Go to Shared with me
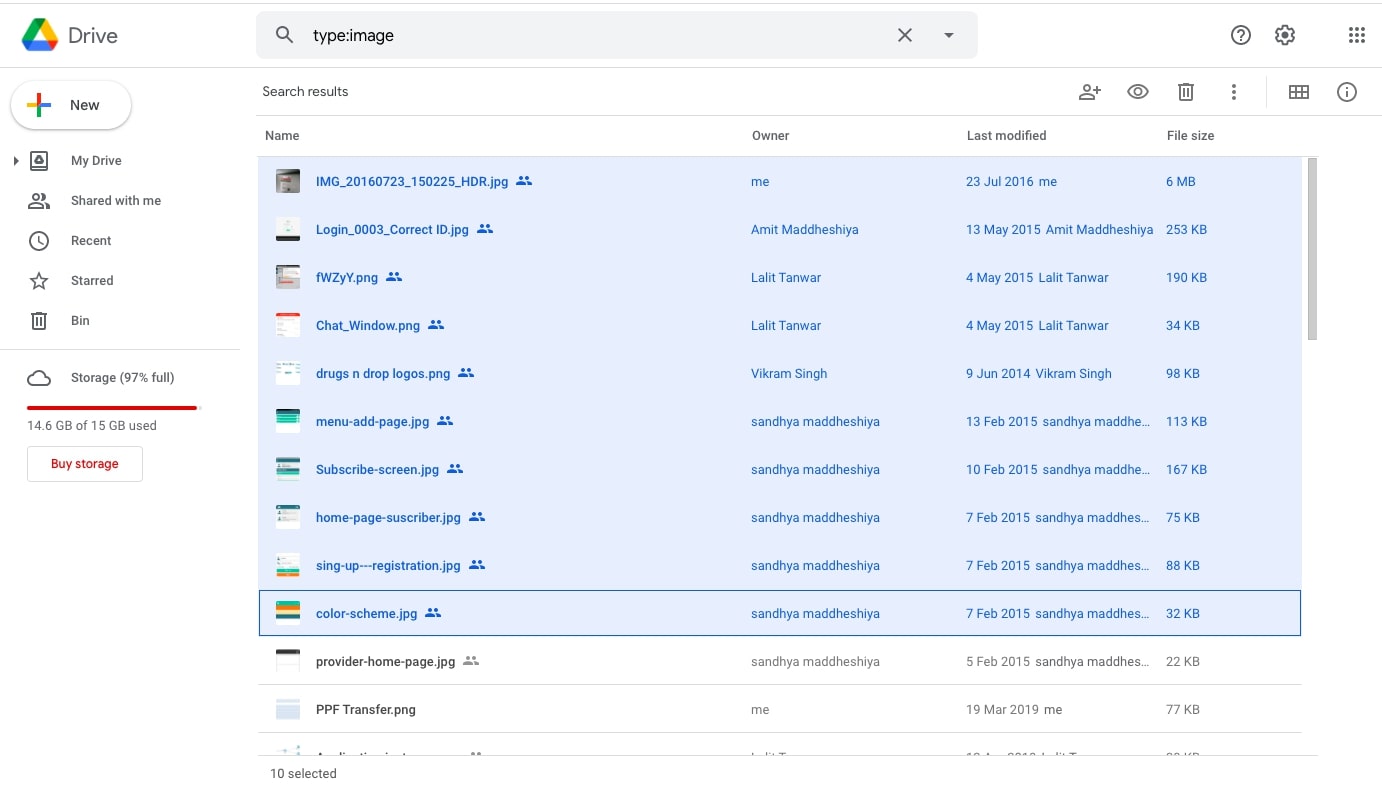The height and width of the screenshot is (791, 1382). pos(115,201)
